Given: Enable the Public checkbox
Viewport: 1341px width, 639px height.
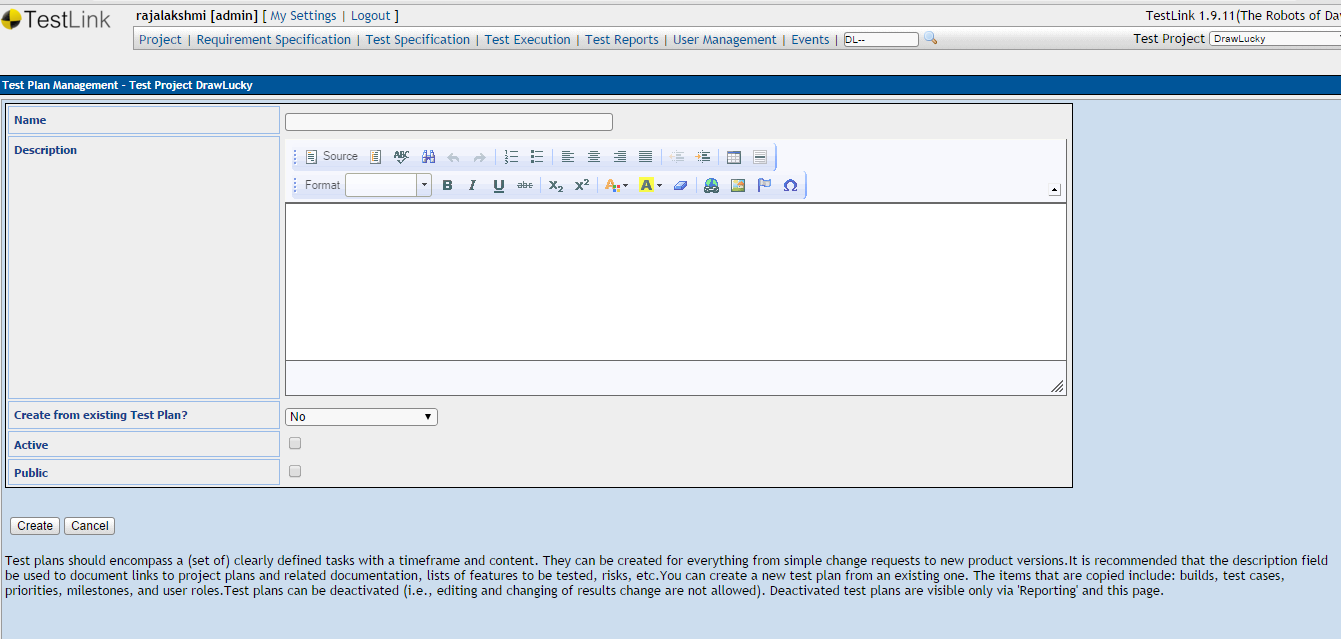Looking at the screenshot, I should 294,470.
